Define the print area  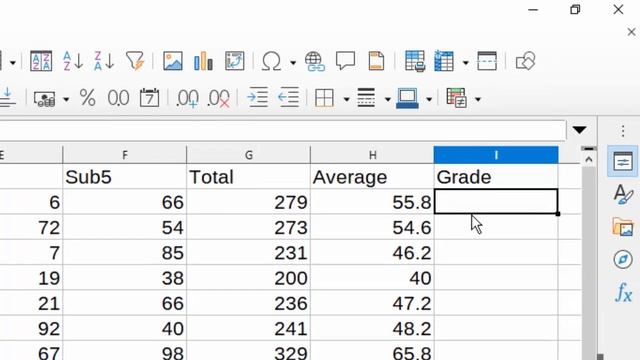tap(415, 61)
